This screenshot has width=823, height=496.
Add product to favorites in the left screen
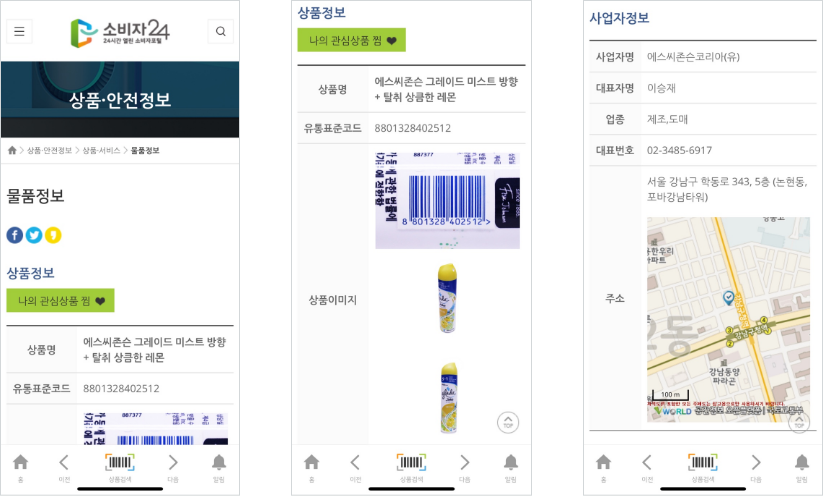(x=60, y=301)
